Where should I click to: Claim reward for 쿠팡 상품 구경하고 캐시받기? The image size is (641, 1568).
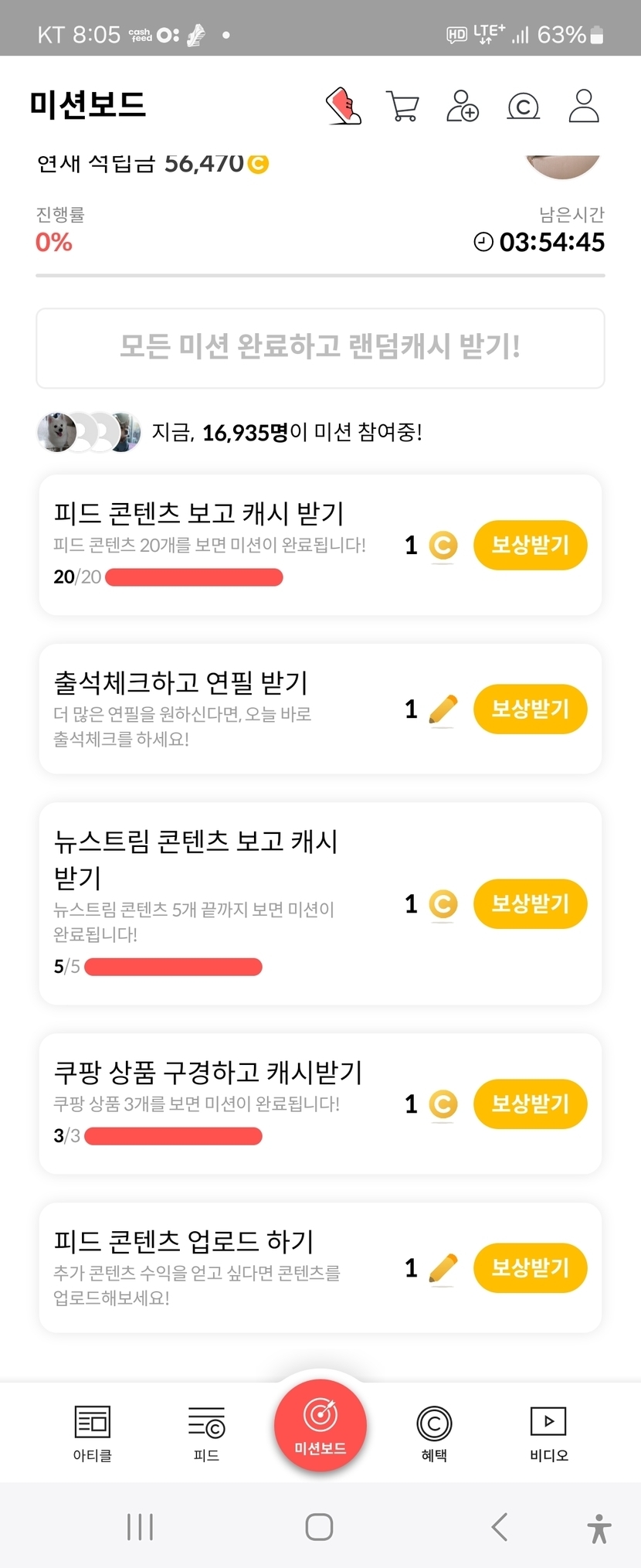pyautogui.click(x=530, y=1104)
